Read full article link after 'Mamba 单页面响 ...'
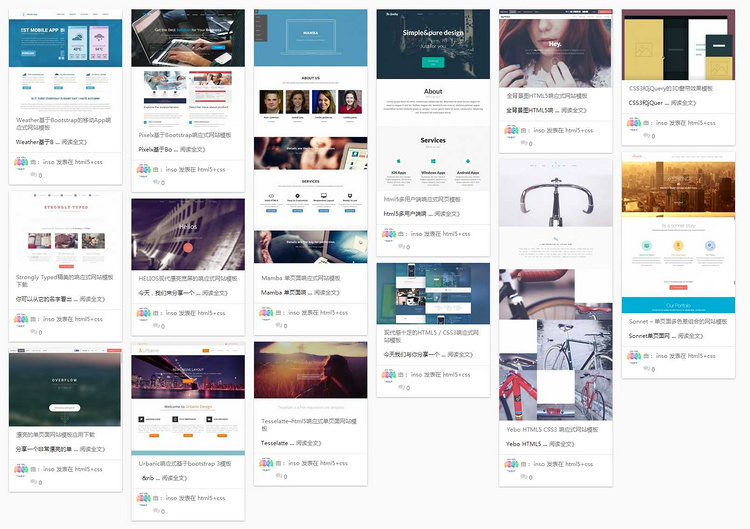This screenshot has width=750, height=529. (x=327, y=293)
